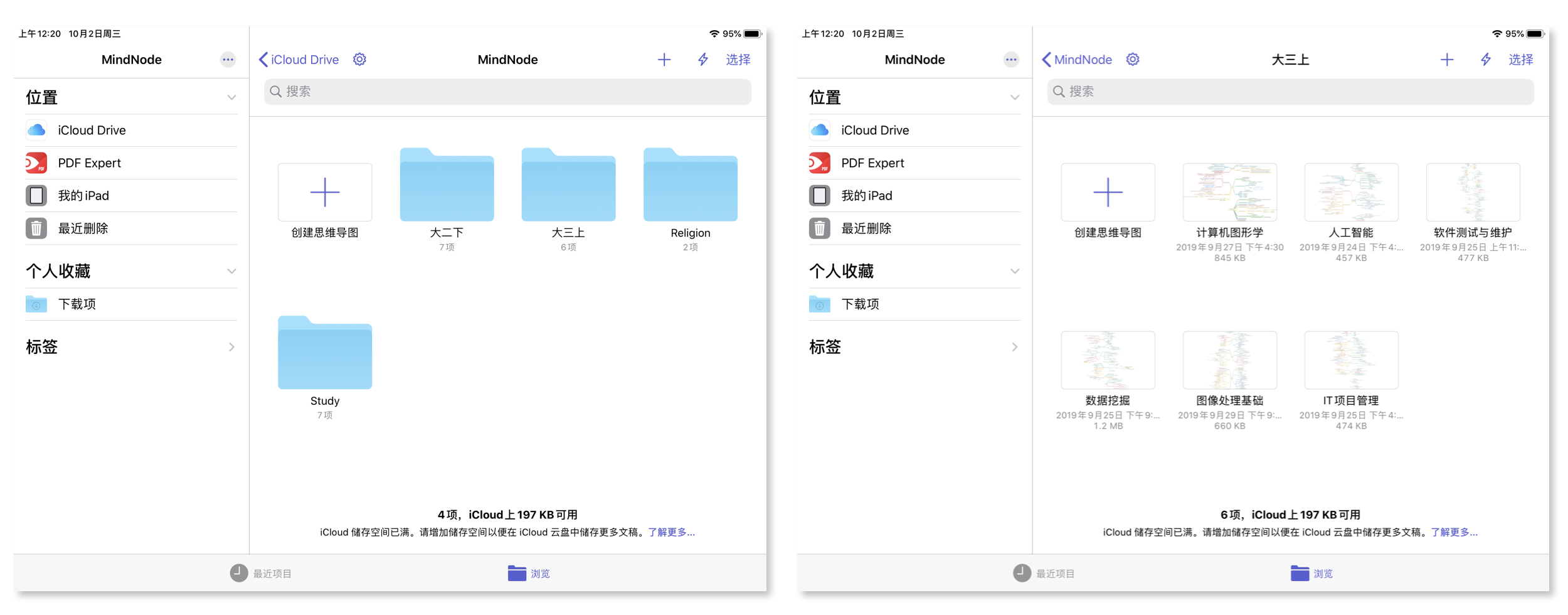Open 下载项 in left window sidebar
The height and width of the screenshot is (615, 1568).
pos(131,304)
